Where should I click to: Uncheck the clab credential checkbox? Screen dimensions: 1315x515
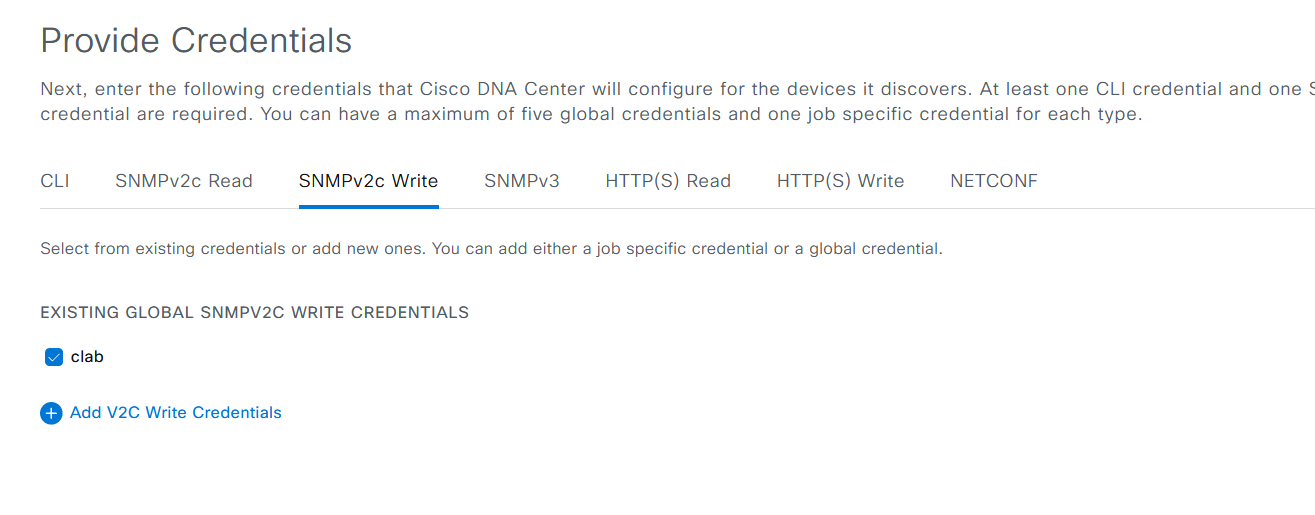tap(54, 357)
